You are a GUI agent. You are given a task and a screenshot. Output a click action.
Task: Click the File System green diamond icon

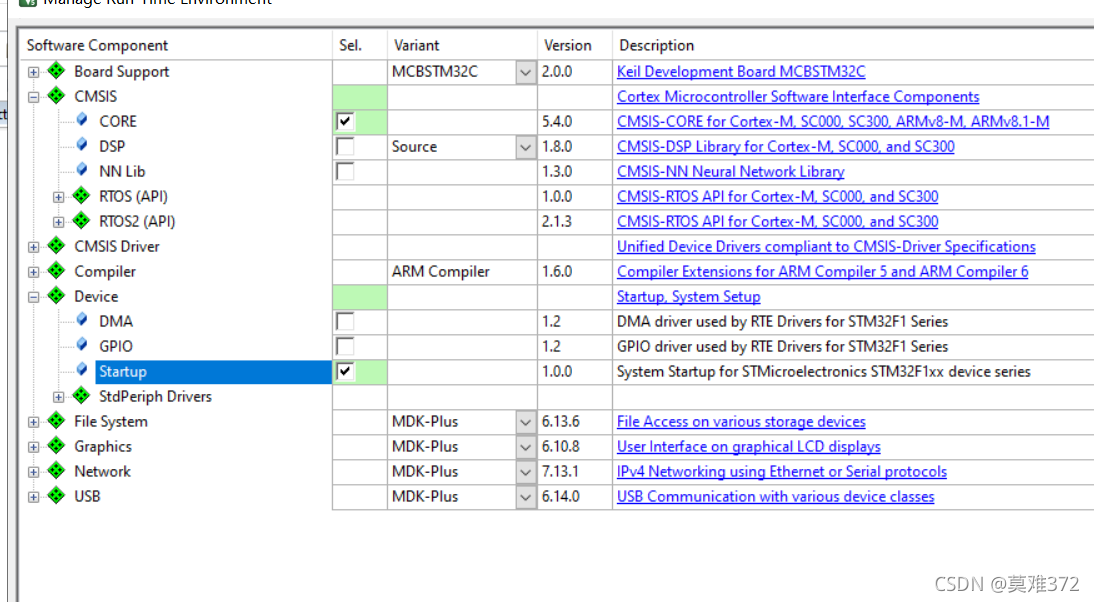57,421
